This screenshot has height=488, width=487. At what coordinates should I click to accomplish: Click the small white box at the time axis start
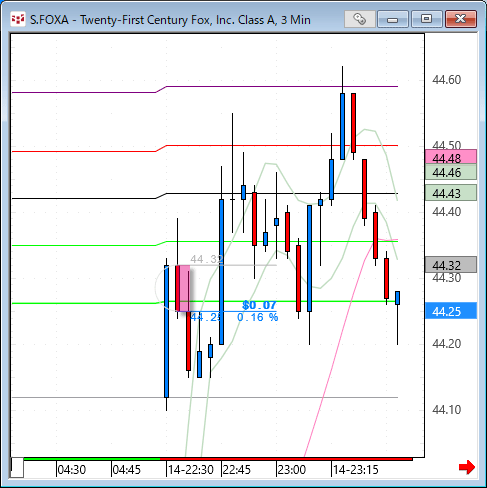(x=17, y=467)
